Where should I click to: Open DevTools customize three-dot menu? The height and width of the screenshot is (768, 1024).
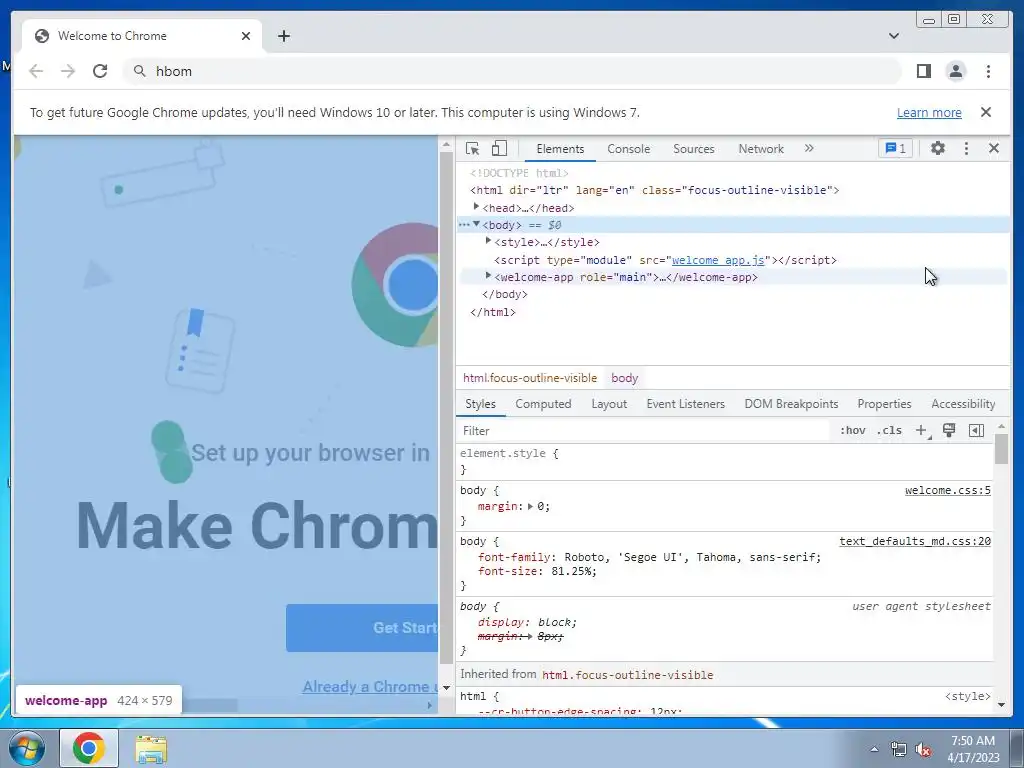point(967,148)
